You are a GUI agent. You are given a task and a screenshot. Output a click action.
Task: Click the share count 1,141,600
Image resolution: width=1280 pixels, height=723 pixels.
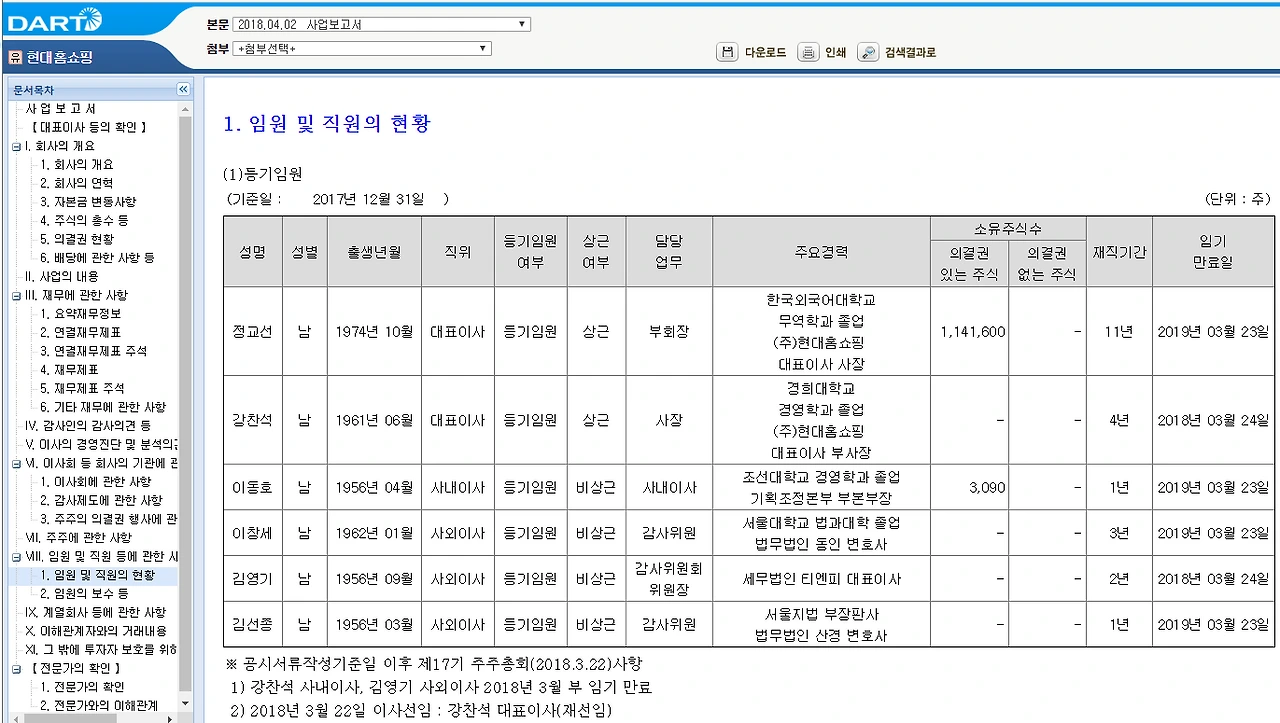[x=973, y=332]
